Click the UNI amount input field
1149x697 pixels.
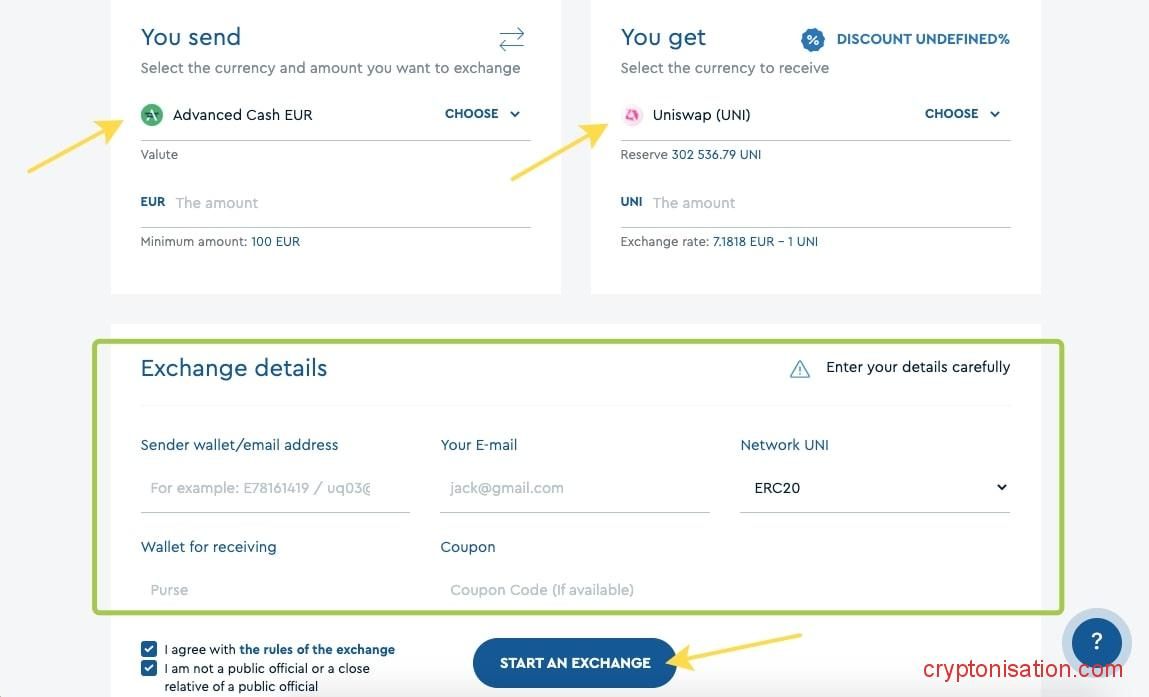(830, 203)
